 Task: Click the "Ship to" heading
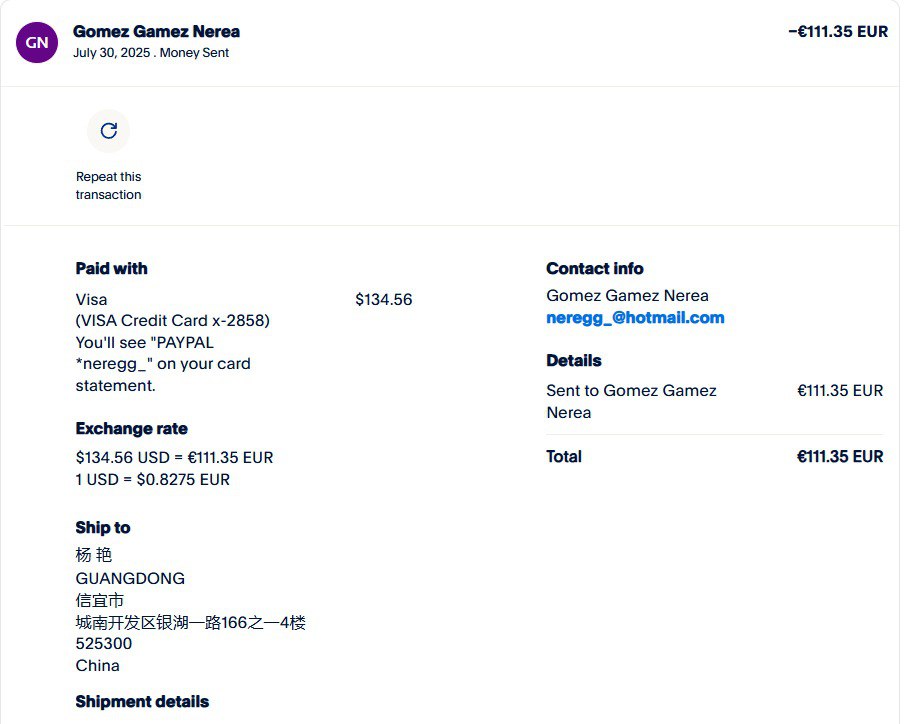click(103, 528)
